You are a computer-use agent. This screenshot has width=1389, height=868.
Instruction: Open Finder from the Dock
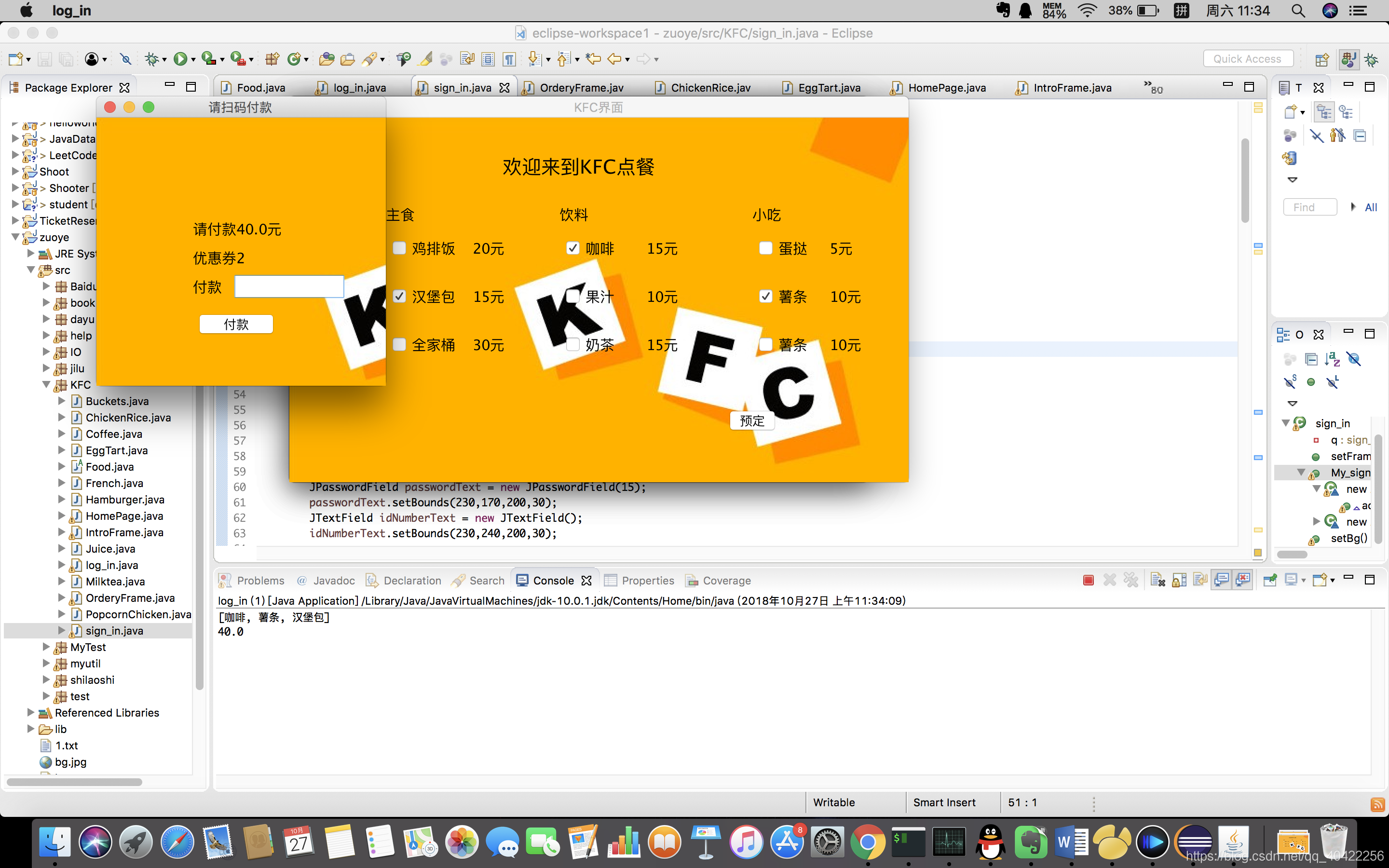tap(55, 842)
